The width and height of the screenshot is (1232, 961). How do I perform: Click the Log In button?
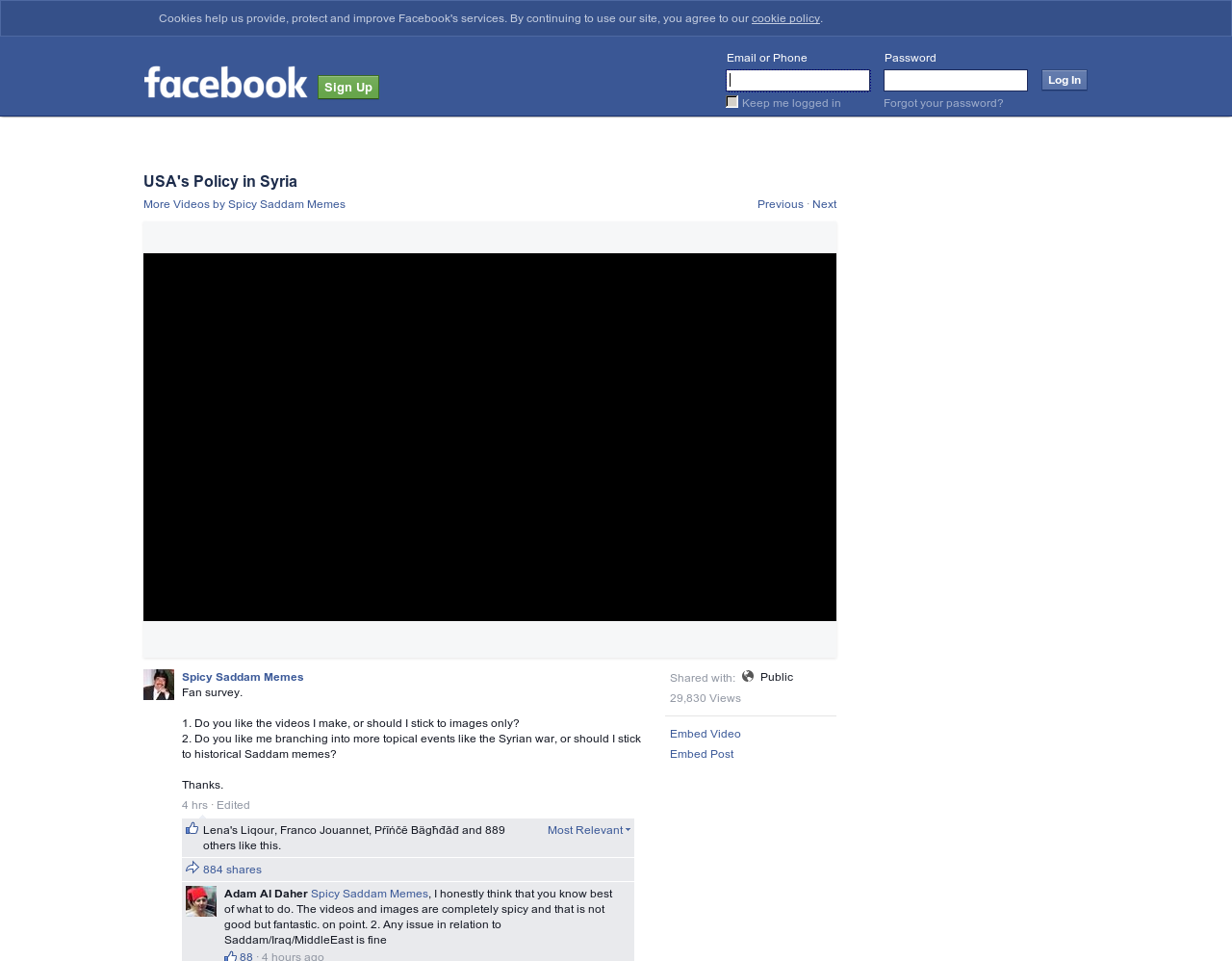point(1065,80)
